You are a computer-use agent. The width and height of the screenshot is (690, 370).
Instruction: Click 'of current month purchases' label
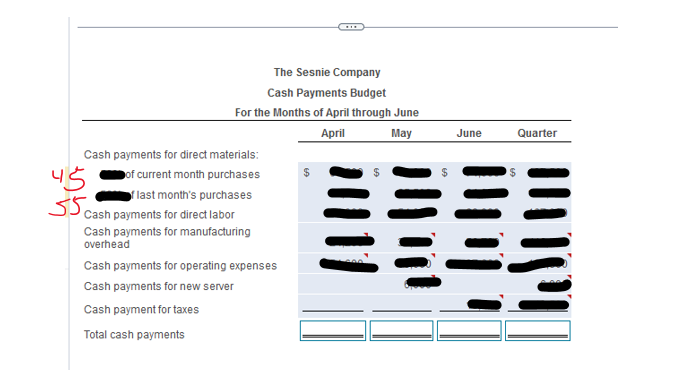193,175
